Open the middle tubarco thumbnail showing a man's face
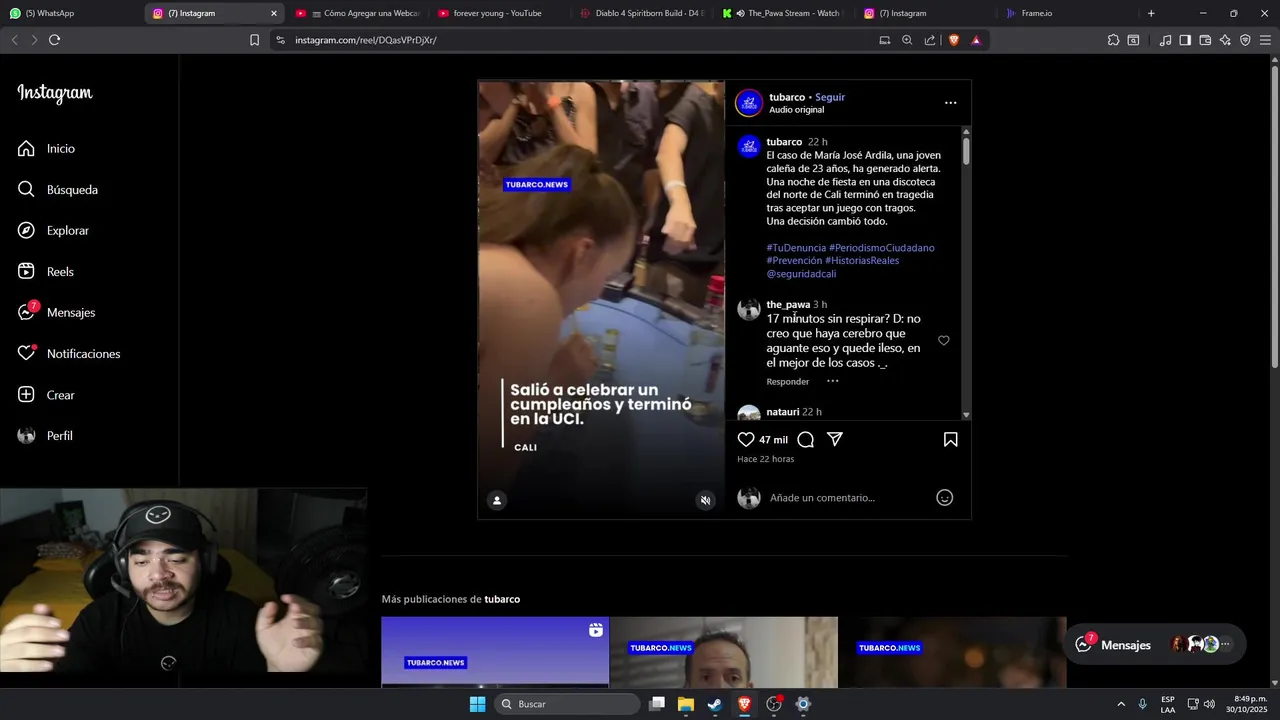The height and width of the screenshot is (720, 1280). tap(724, 652)
